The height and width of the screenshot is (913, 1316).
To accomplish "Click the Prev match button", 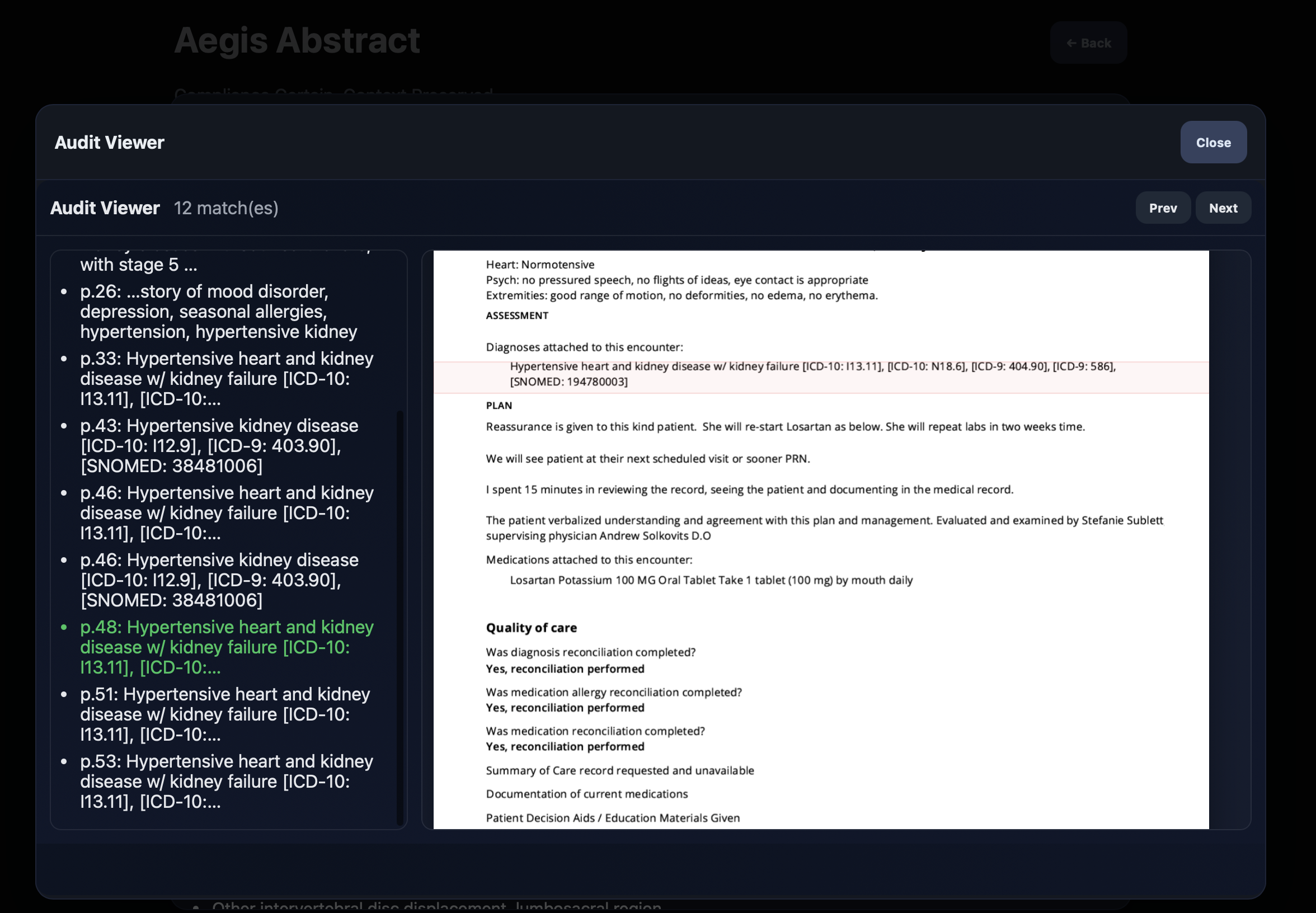I will (1163, 208).
